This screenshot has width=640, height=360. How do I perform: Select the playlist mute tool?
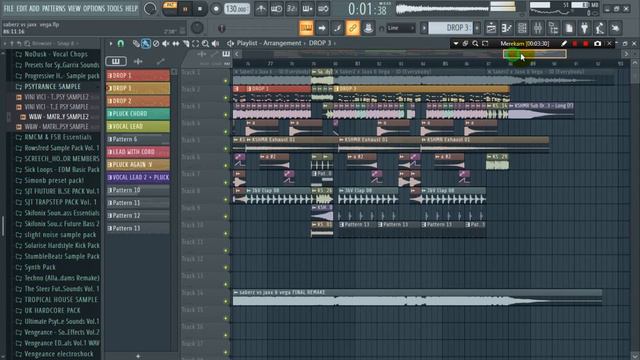(166, 43)
